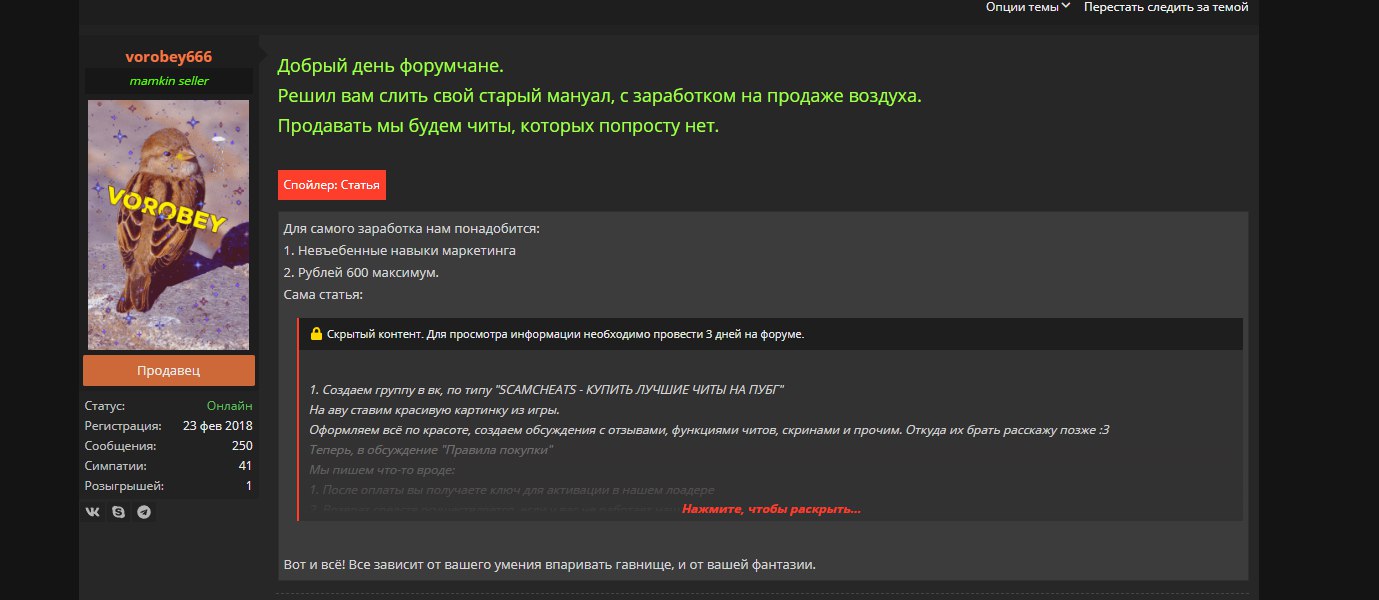
Task: Click greeting line Добрый день форумчане
Action: point(391,67)
